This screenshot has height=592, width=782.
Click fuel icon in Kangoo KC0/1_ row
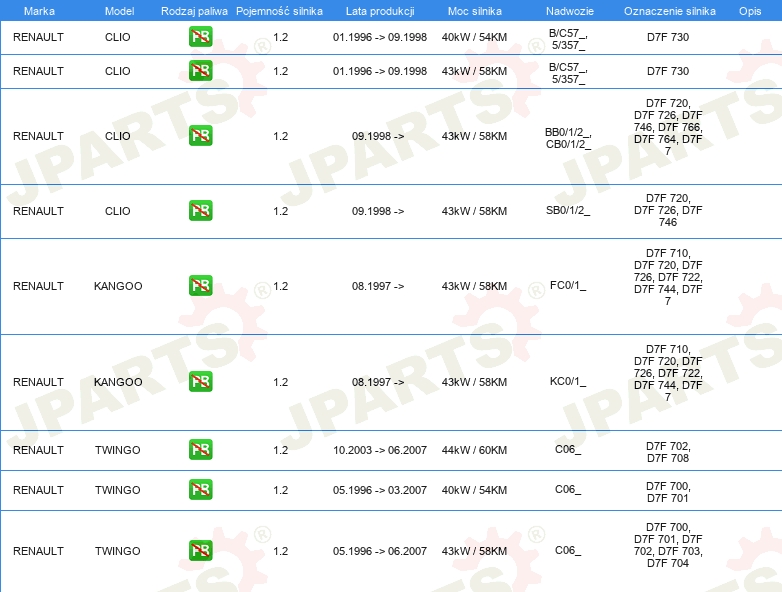tap(200, 382)
